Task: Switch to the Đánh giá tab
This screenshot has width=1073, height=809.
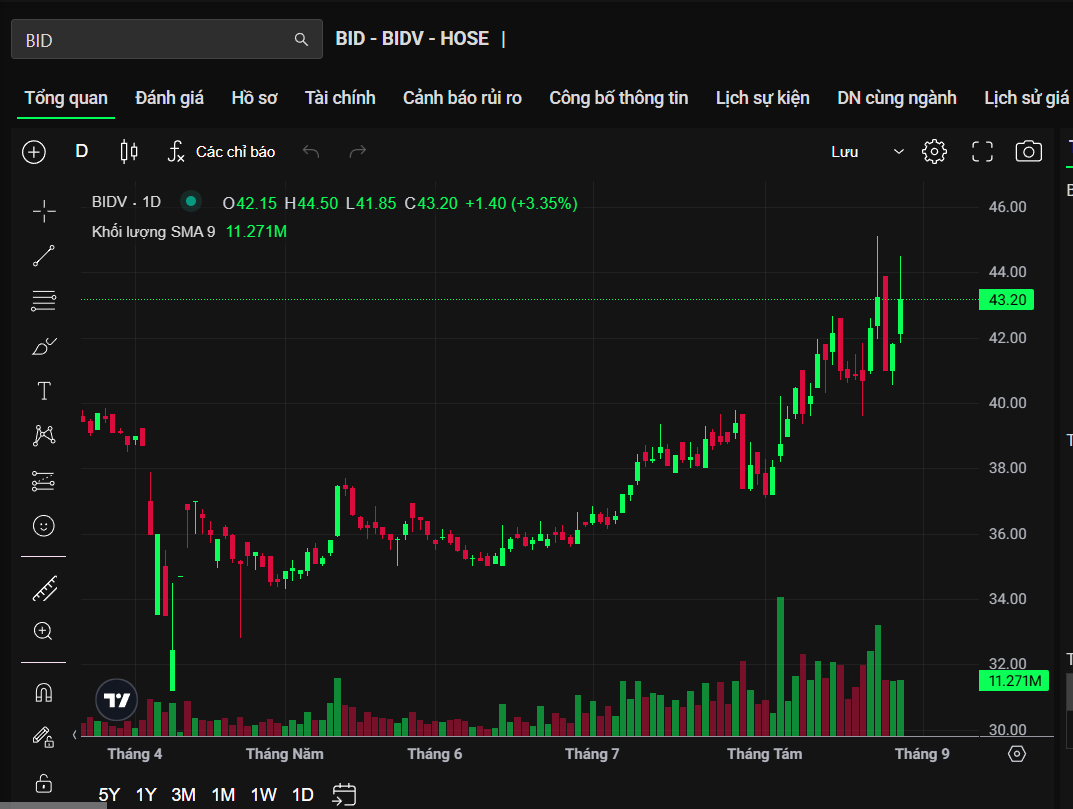Action: tap(169, 98)
